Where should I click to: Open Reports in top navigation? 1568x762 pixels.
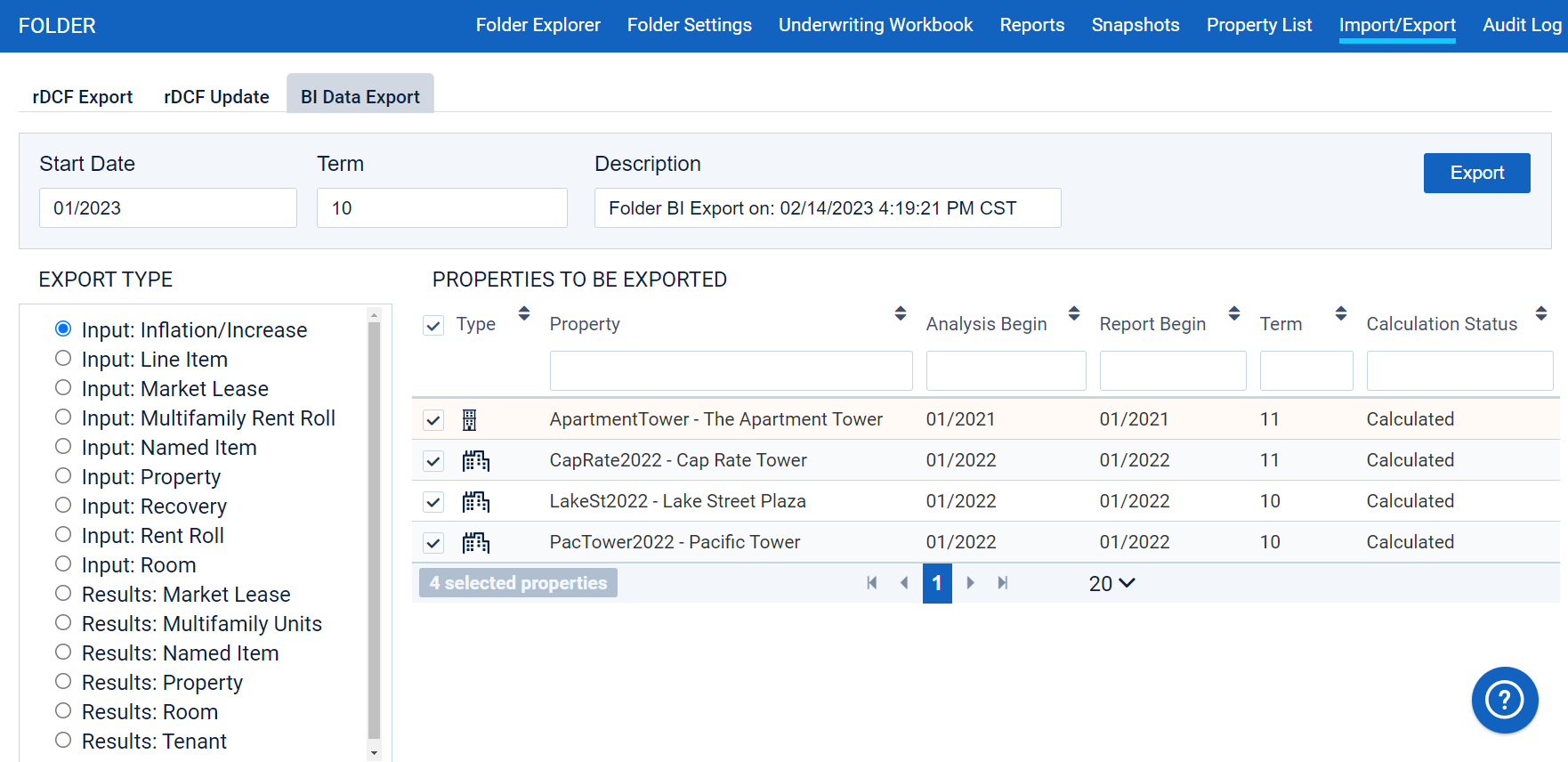[1032, 25]
